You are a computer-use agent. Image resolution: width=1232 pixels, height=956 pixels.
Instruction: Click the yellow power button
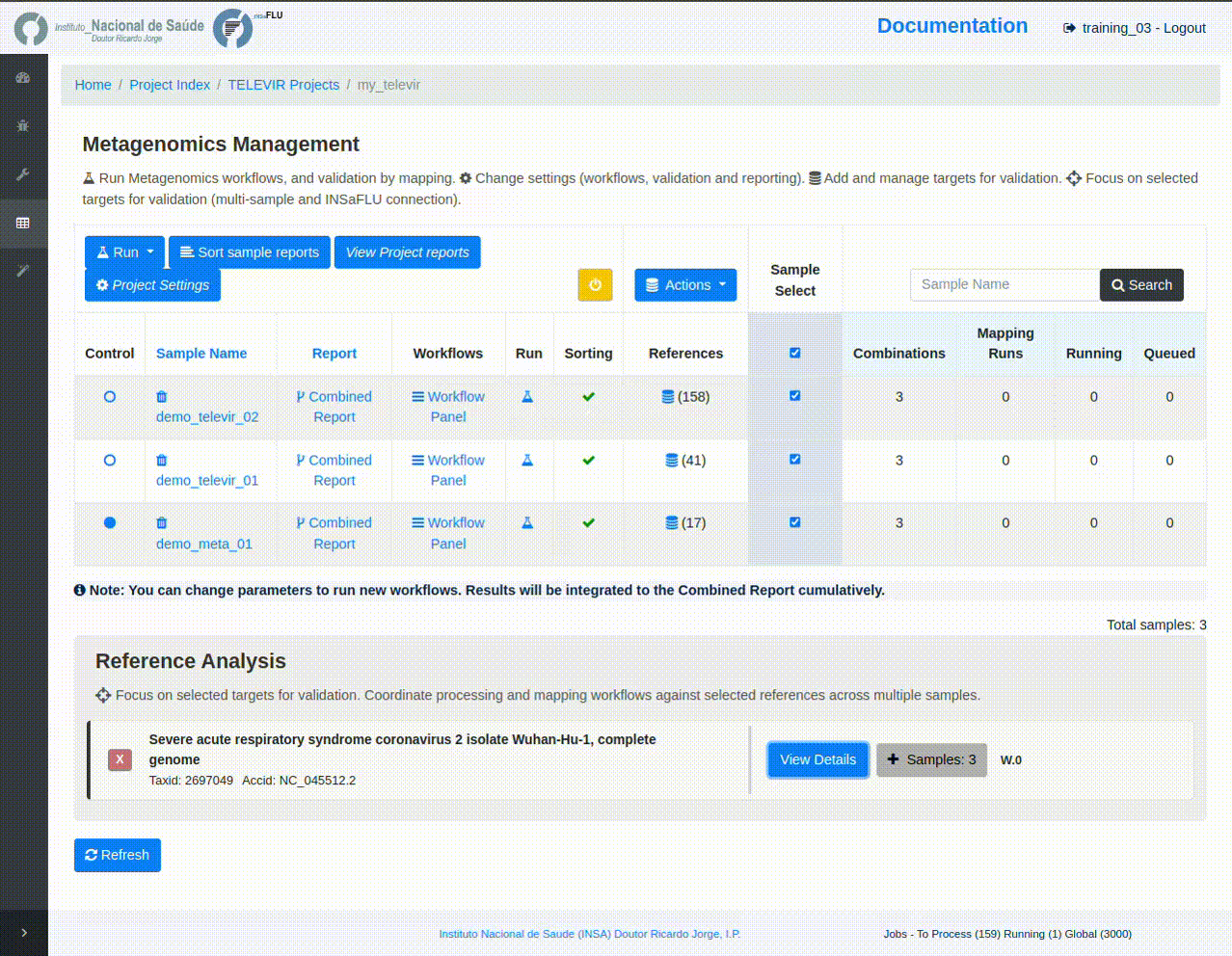(595, 285)
